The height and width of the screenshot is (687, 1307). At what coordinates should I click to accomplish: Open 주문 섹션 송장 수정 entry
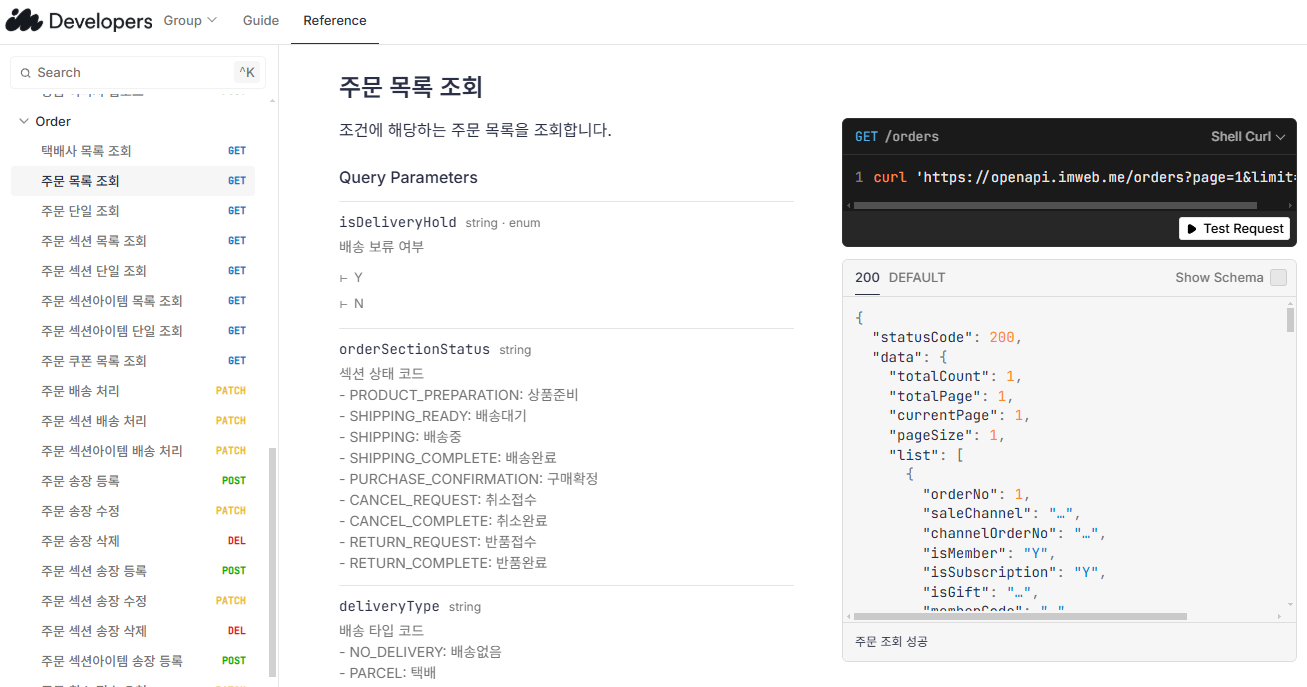[x=133, y=601]
